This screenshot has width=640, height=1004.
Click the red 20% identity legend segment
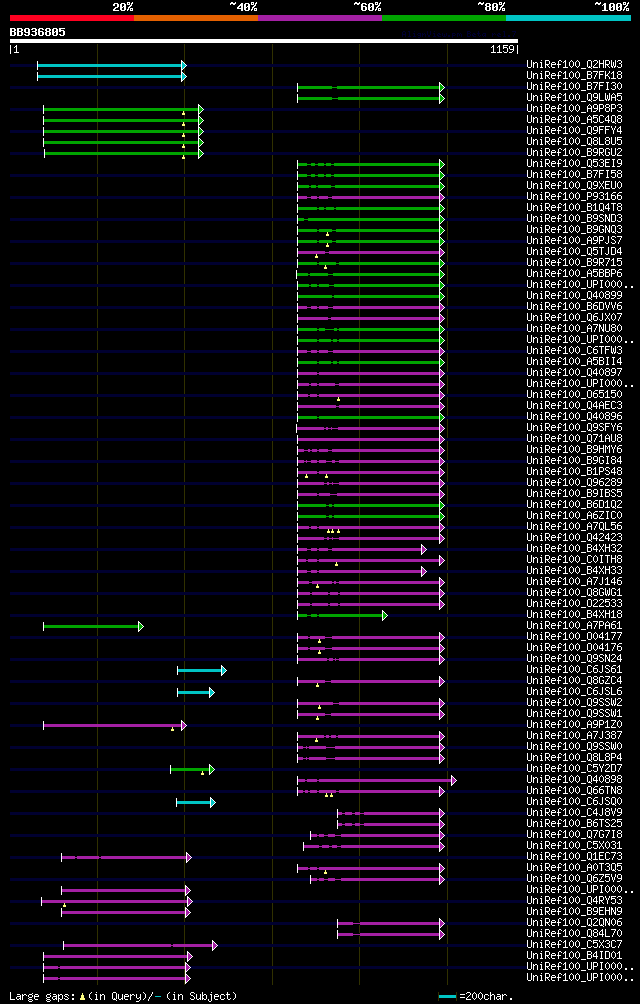coord(72,18)
